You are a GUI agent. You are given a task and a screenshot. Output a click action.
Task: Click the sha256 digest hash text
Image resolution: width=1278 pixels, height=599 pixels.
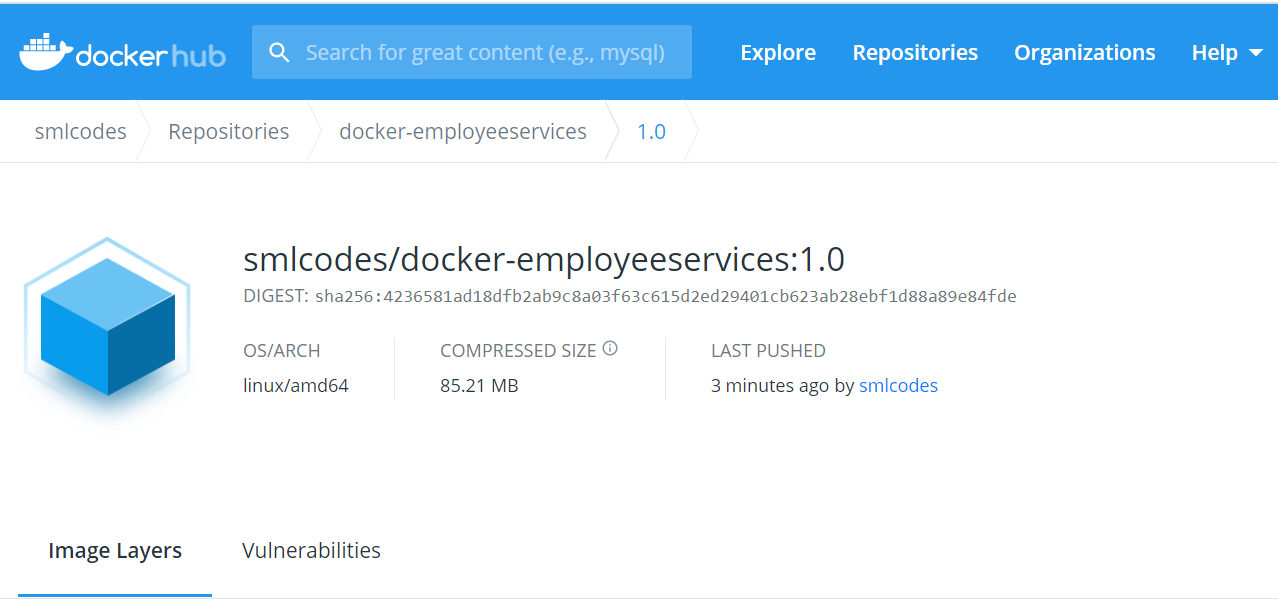[x=665, y=297]
